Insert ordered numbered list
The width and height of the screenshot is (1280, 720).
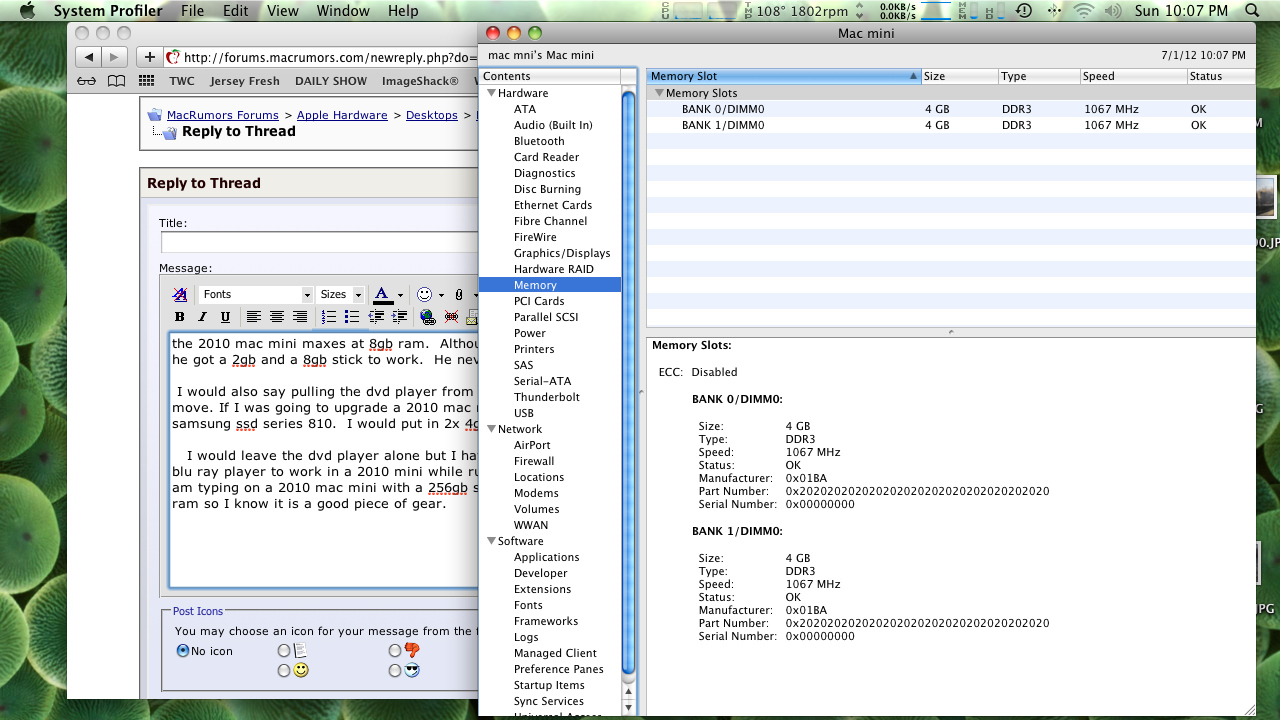pyautogui.click(x=329, y=317)
